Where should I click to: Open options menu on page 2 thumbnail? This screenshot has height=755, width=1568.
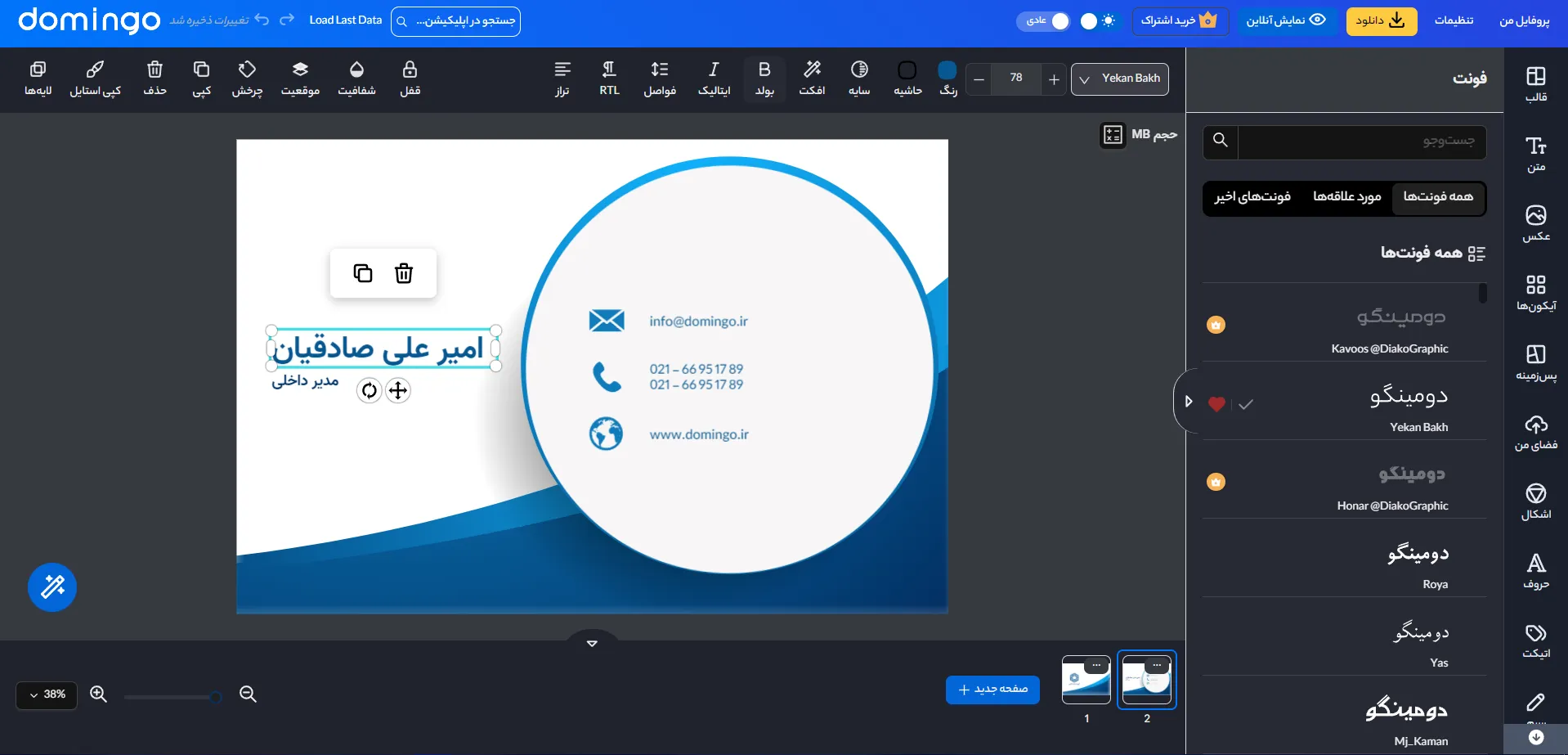1157,666
